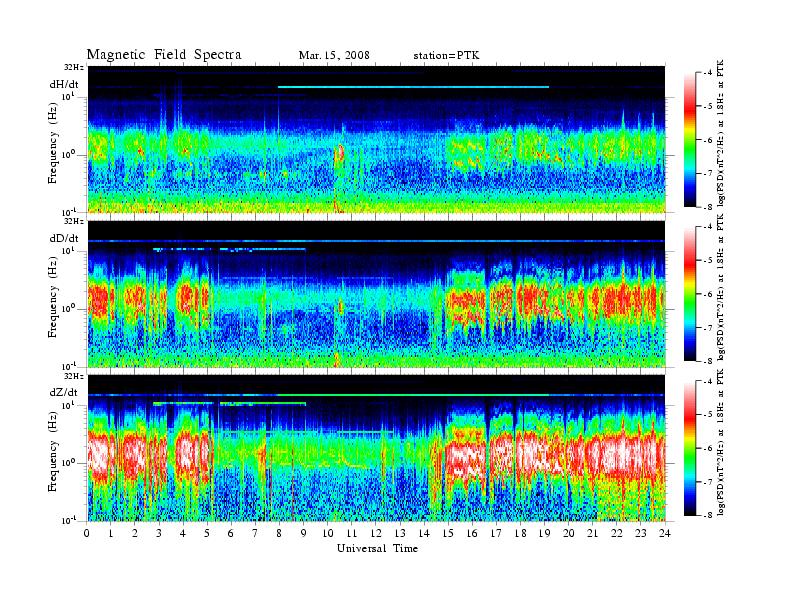Viewport: 792px width, 612px height.
Task: Click the color bar beside the dH/dt panel
Action: (x=690, y=139)
